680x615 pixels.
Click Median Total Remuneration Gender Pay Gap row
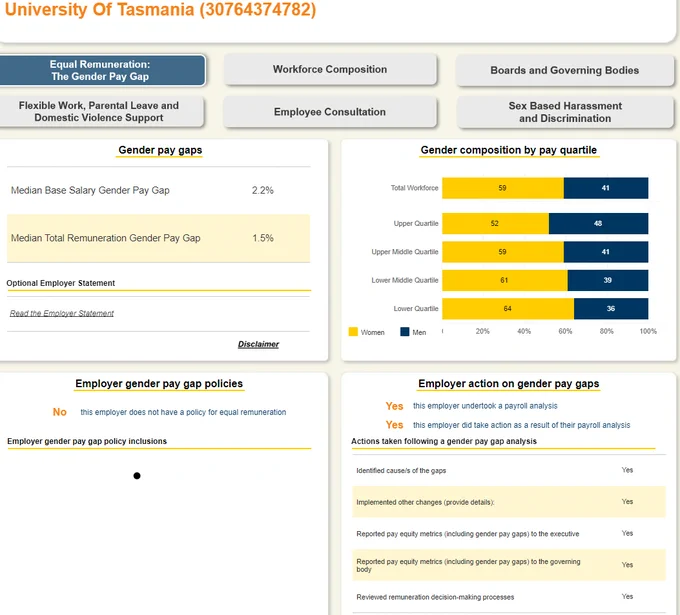158,238
